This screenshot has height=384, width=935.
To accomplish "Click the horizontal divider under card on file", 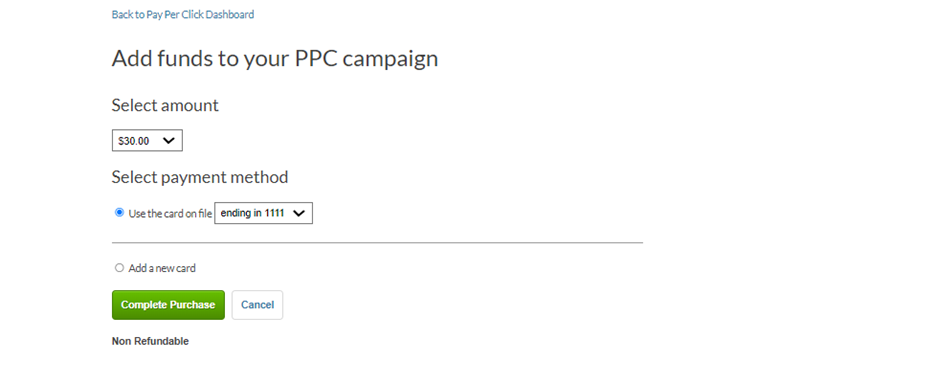I will 377,243.
